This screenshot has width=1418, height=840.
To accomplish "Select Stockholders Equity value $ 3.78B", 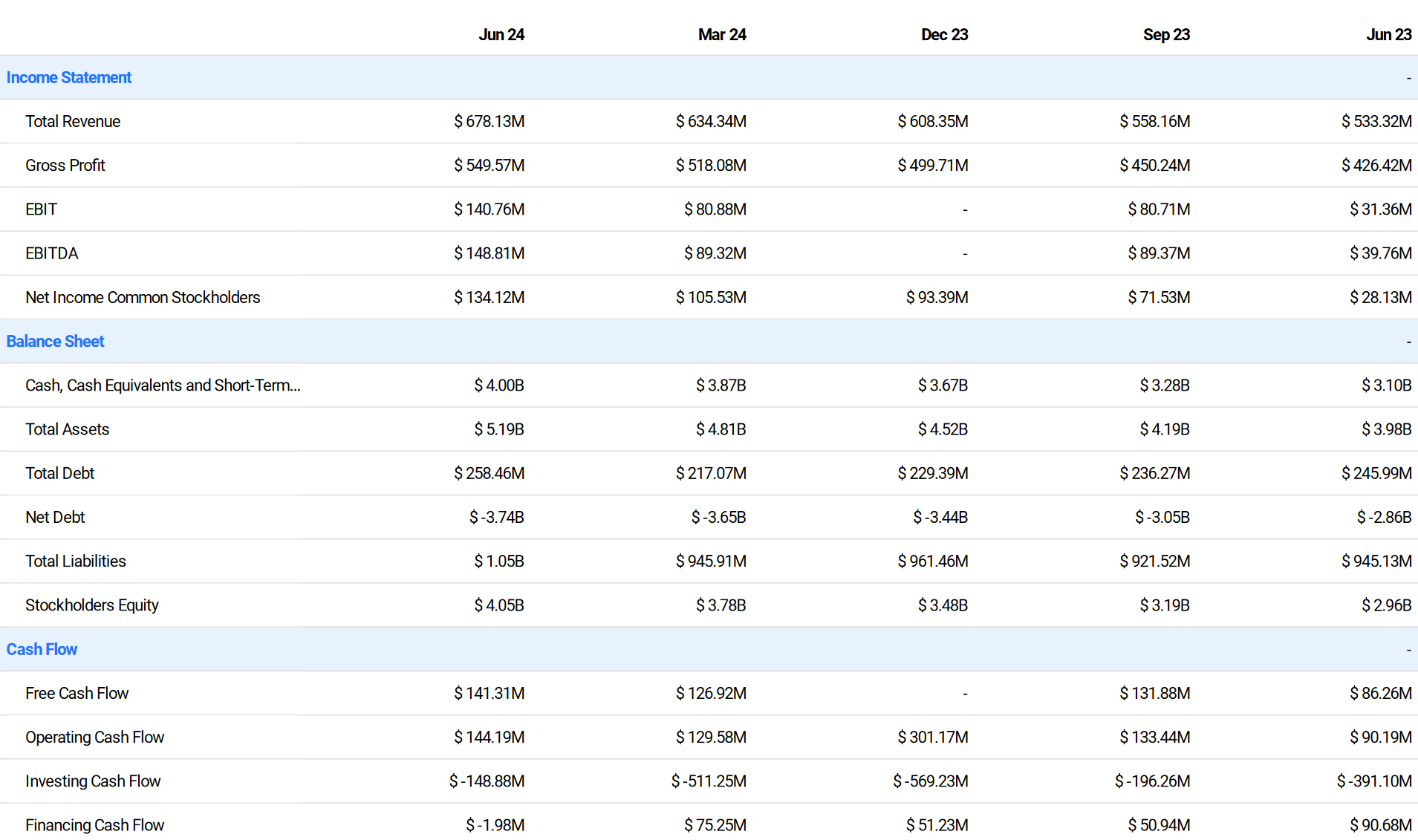I will tap(721, 605).
